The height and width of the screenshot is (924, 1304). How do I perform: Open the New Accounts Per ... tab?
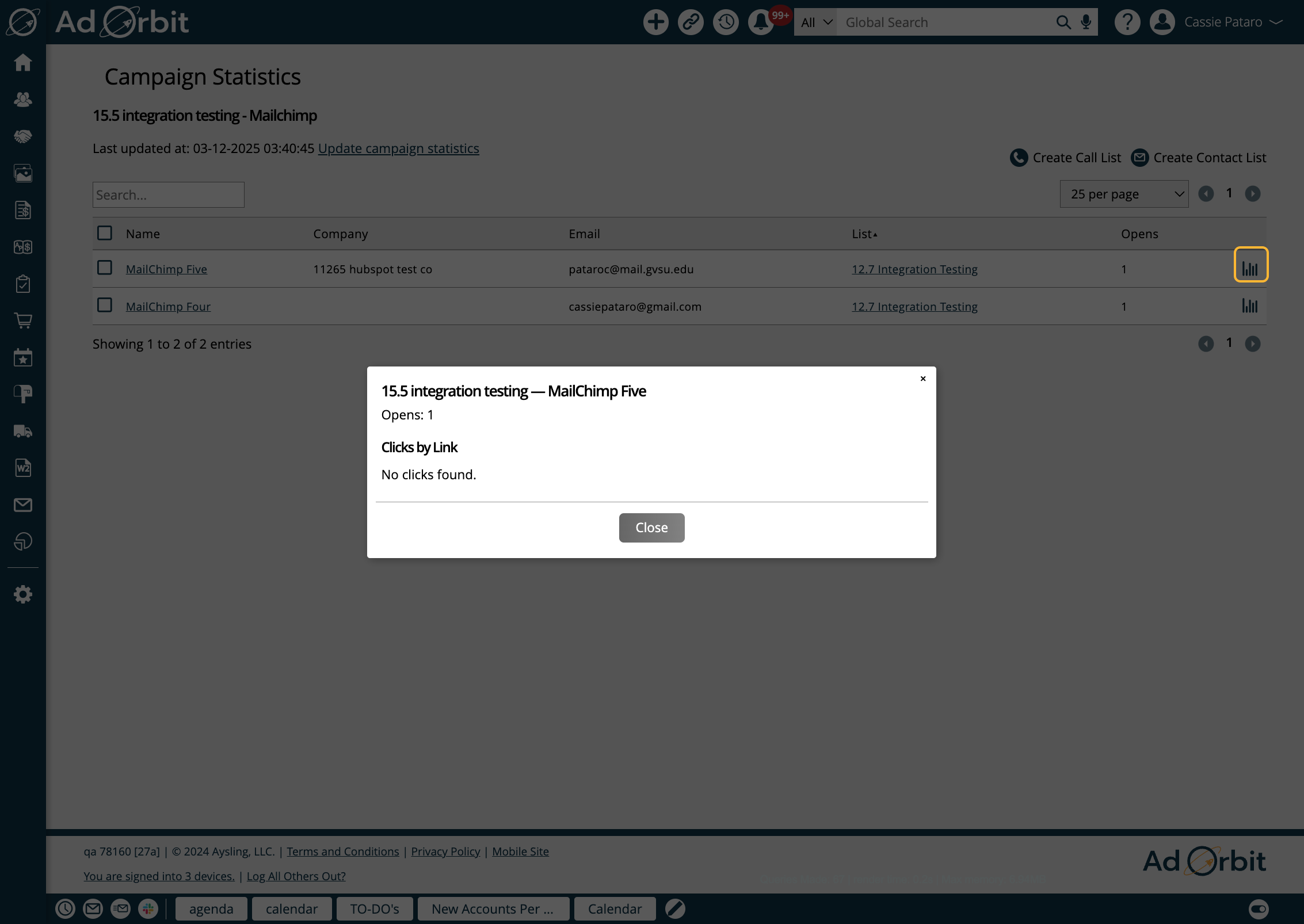[x=493, y=908]
